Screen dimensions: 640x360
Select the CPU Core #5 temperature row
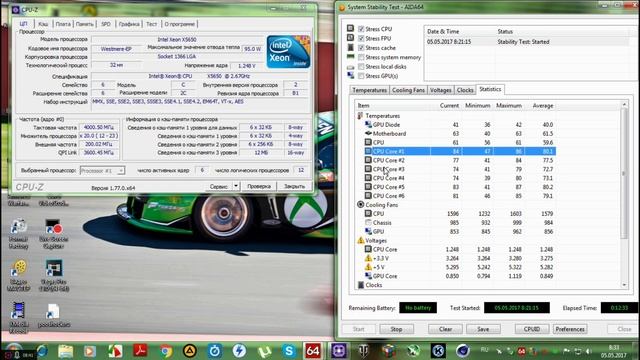460,187
